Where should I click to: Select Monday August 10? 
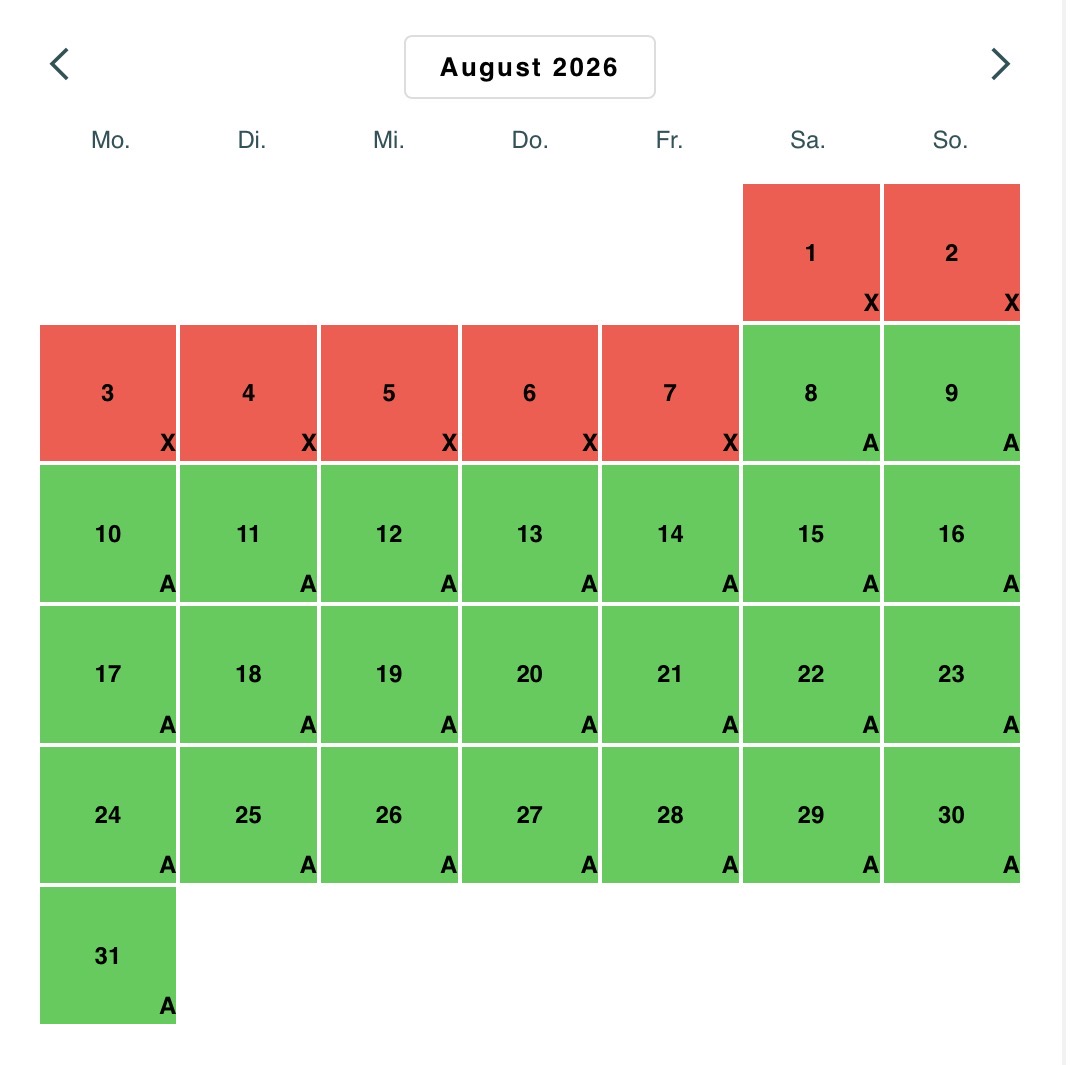(x=108, y=534)
